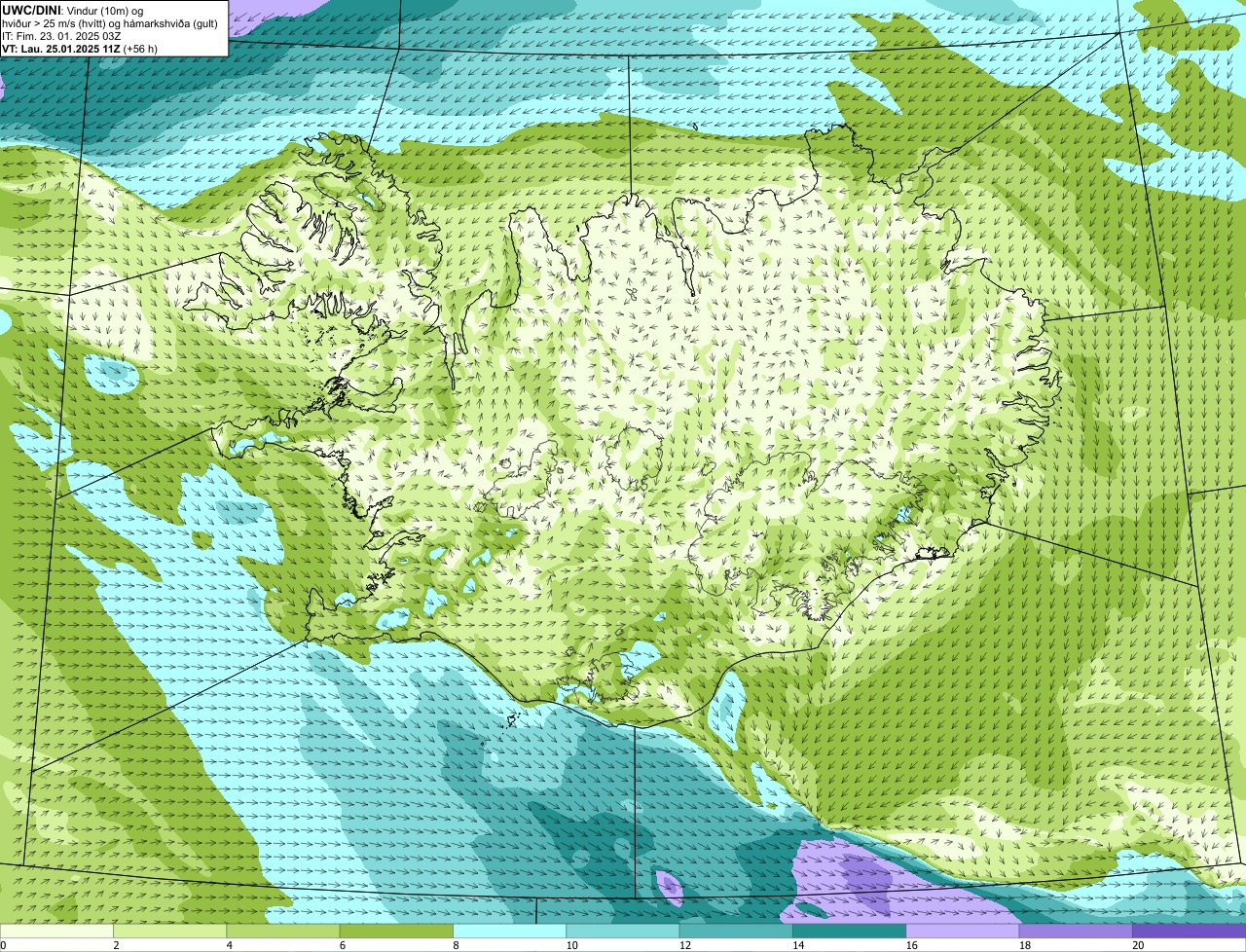Click the legend scale label '14'
Viewport: 1246px width, 952px height.
point(798,945)
